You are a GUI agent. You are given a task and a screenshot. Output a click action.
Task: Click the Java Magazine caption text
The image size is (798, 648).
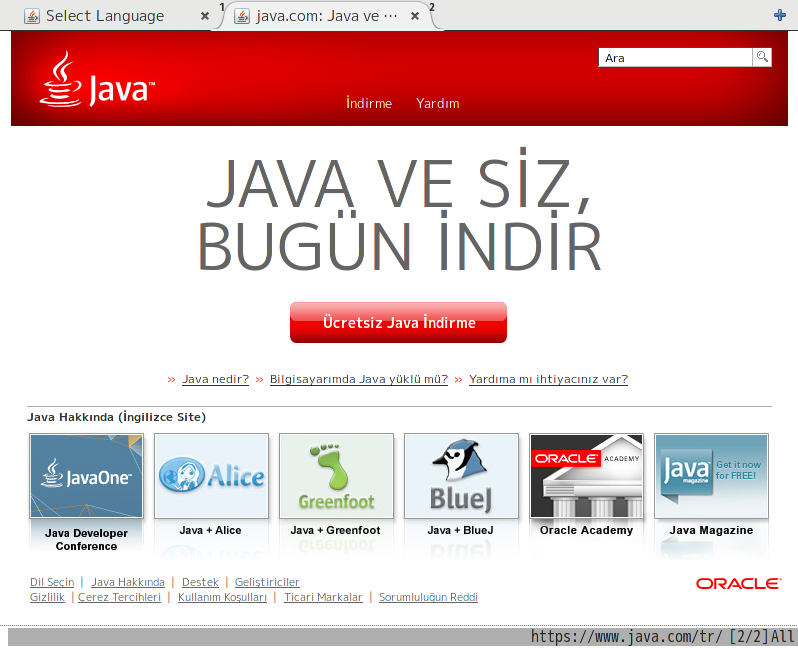(x=711, y=530)
